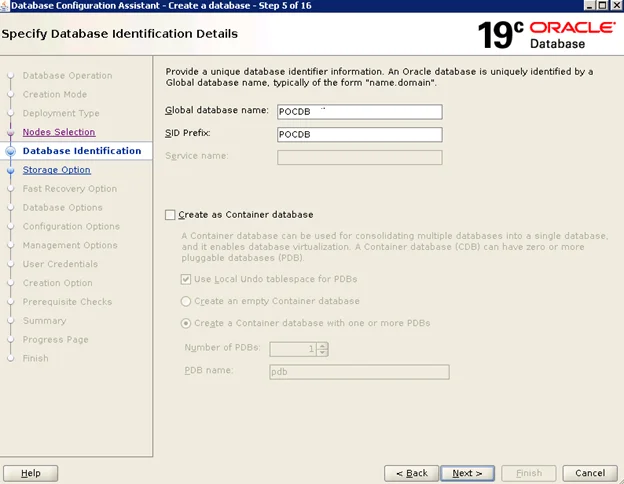Viewport: 624px width, 484px height.
Task: Click the Next button
Action: tap(468, 473)
